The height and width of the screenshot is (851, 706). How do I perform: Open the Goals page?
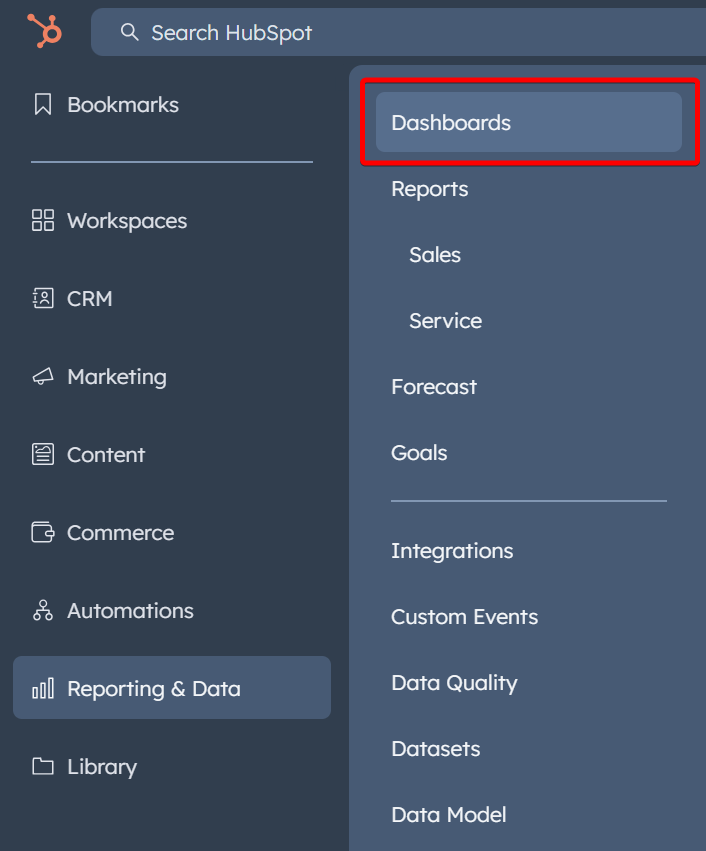pos(419,453)
